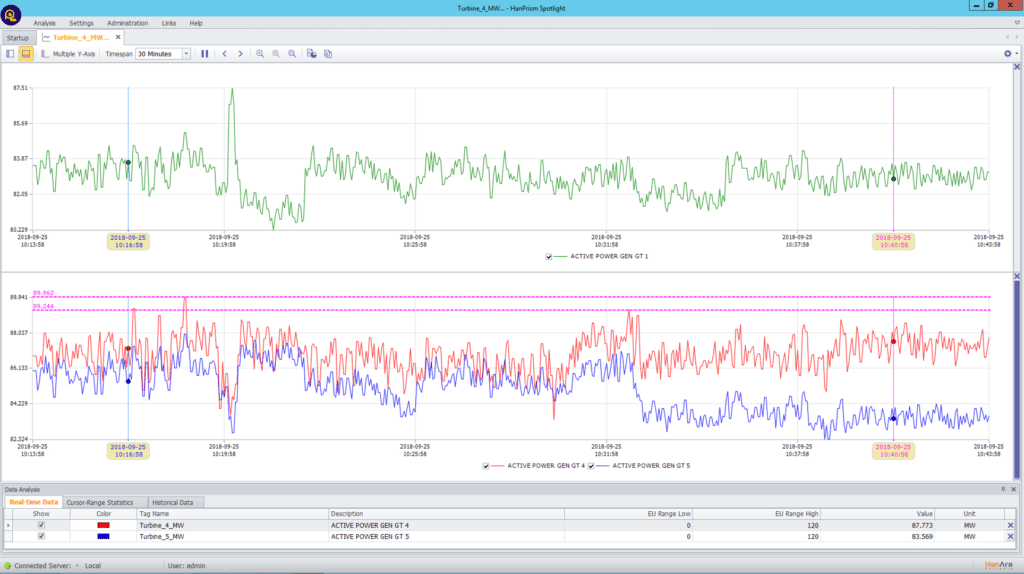The height and width of the screenshot is (574, 1024).
Task: Click the 89.244 magenta limit line label
Action: 43,306
